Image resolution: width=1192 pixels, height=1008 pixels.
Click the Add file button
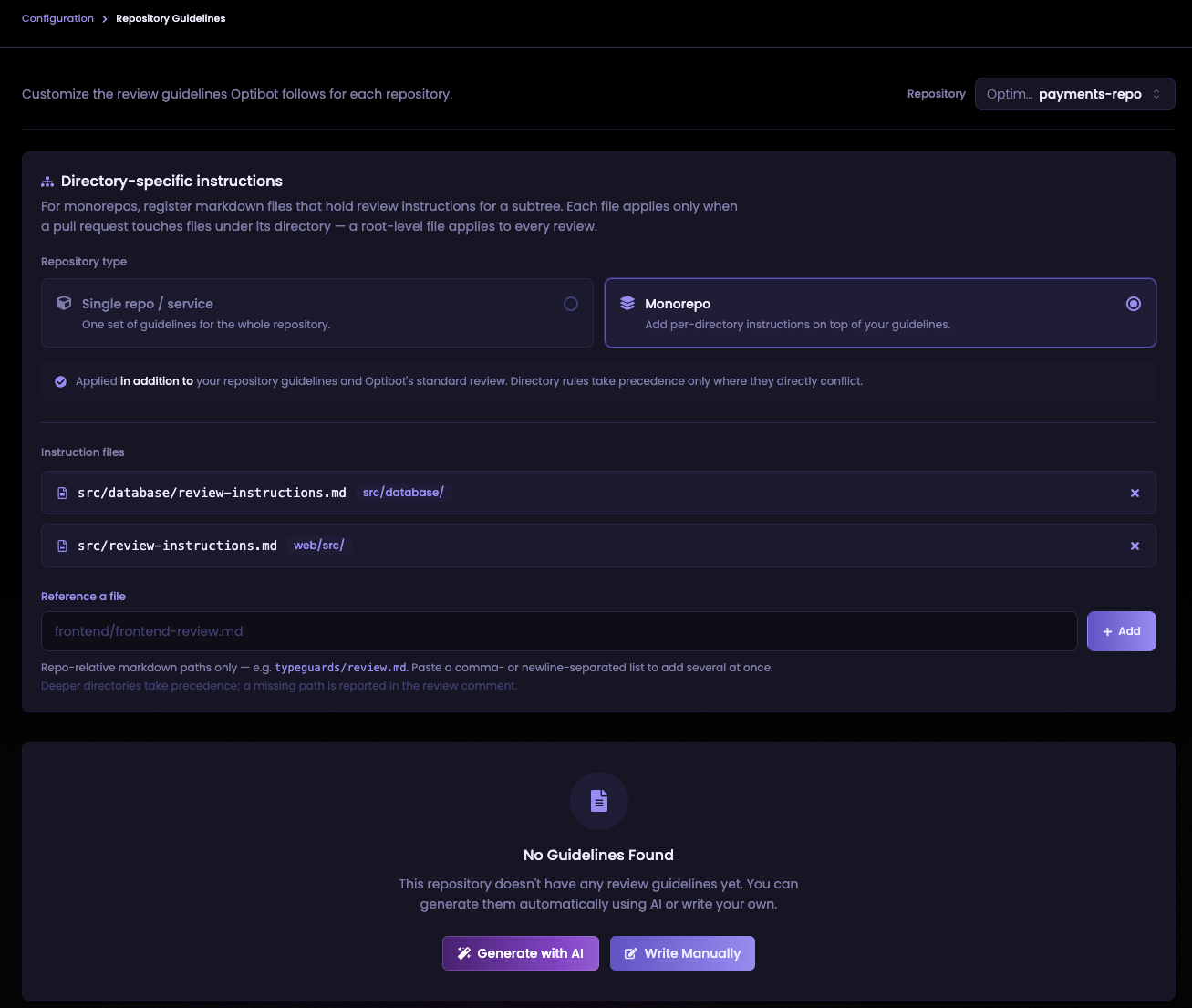tap(1121, 631)
